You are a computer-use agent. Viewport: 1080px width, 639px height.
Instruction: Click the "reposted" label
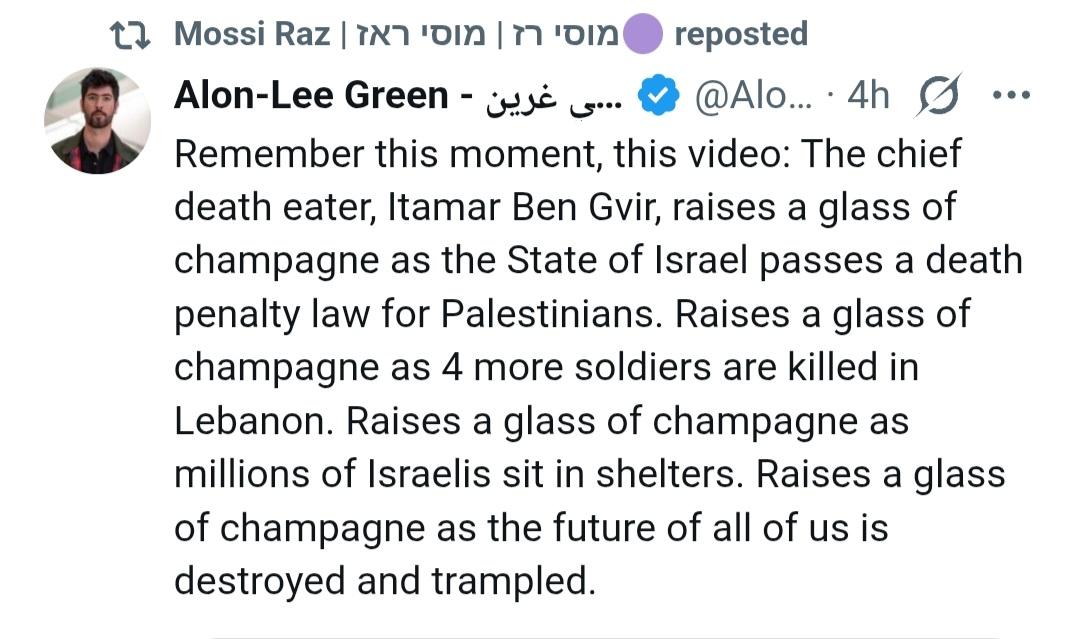point(740,35)
